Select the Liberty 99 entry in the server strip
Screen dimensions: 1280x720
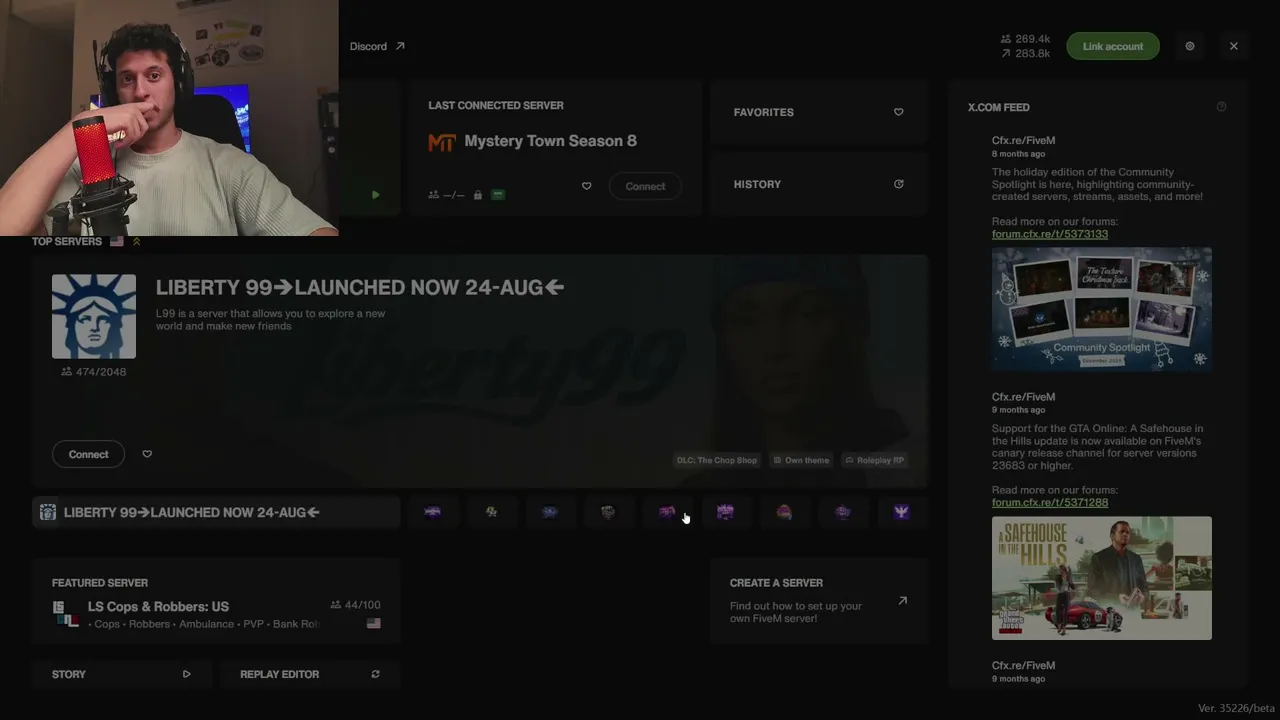point(216,512)
